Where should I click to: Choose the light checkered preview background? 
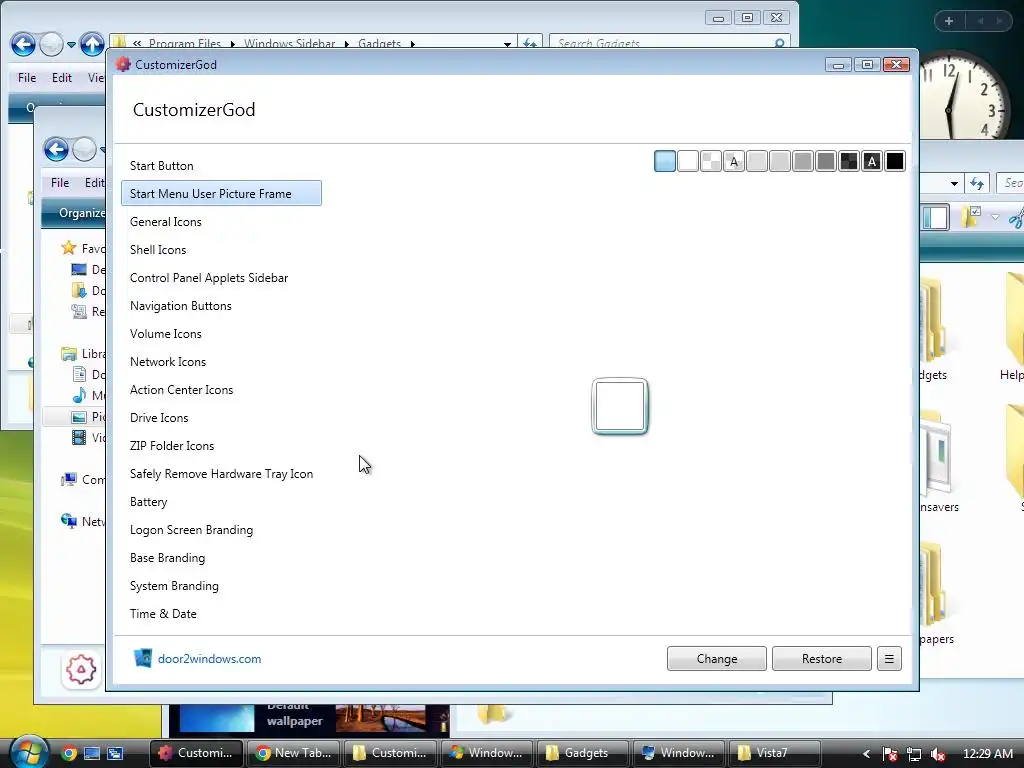tap(711, 161)
